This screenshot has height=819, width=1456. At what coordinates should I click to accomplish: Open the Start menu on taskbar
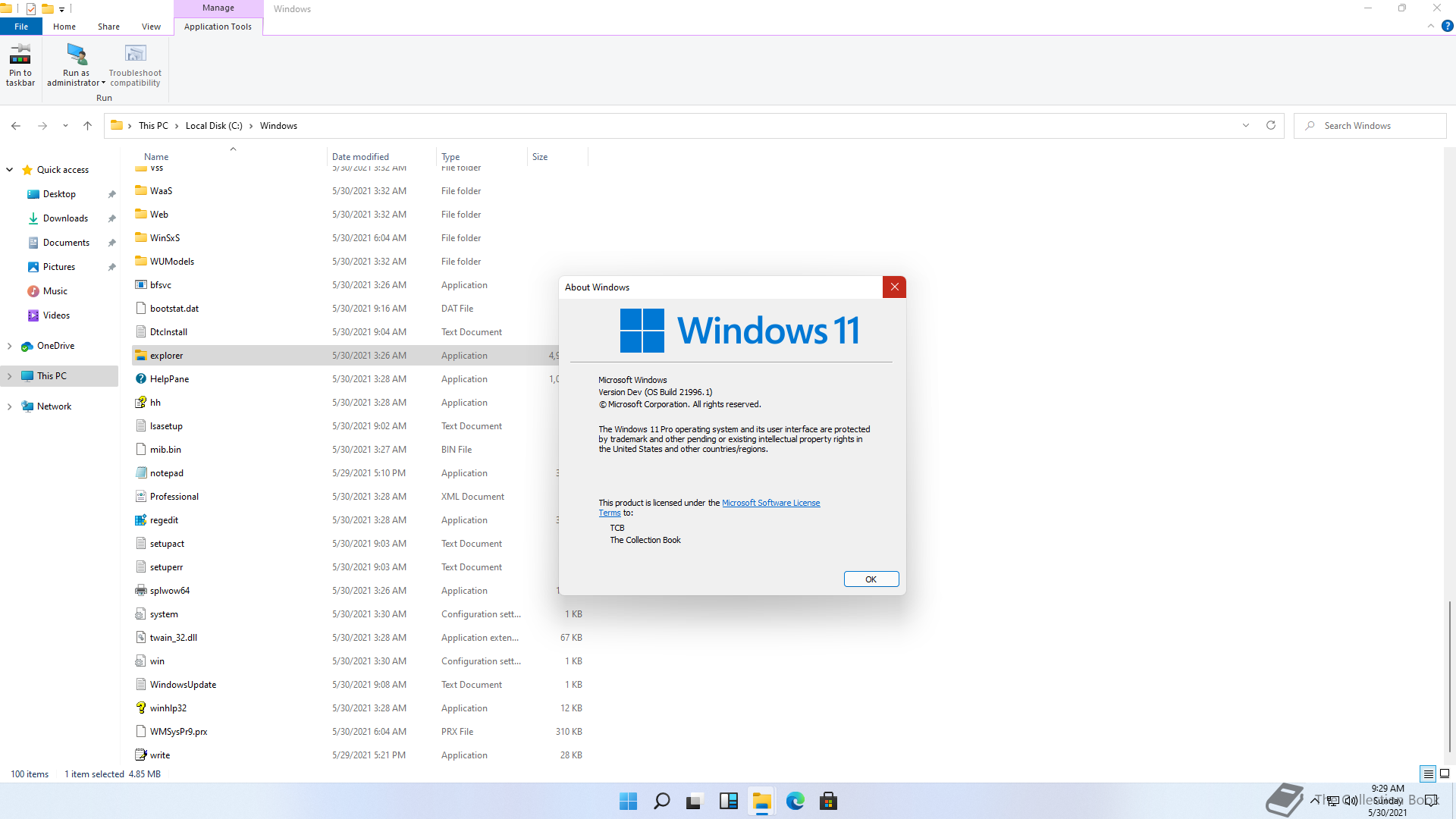click(x=629, y=801)
